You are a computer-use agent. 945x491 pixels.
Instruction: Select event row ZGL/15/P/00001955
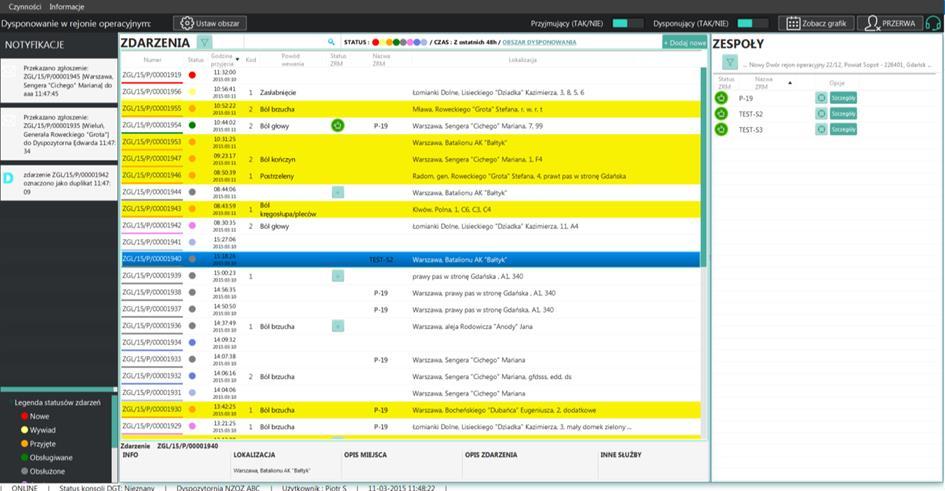pyautogui.click(x=410, y=109)
